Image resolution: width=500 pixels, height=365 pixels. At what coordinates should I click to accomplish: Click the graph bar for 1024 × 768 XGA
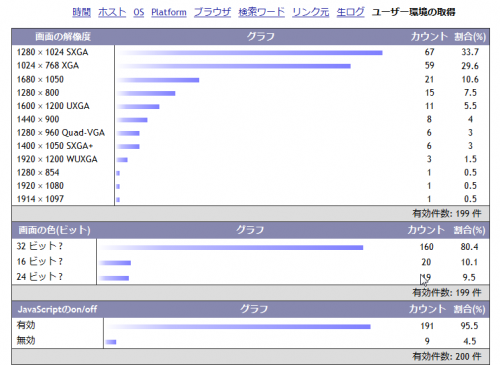pos(234,66)
